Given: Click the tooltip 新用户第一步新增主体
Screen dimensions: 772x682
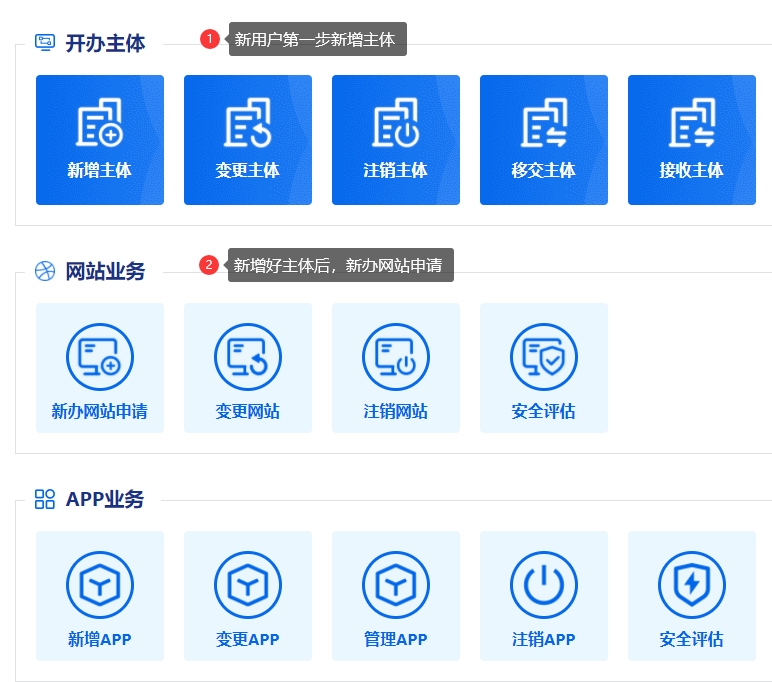Looking at the screenshot, I should [317, 40].
